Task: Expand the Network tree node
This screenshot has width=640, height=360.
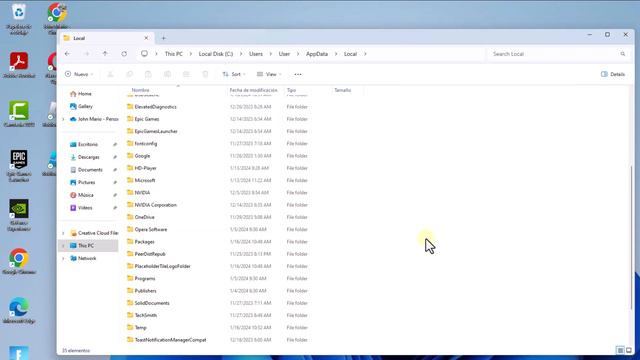Action: (63, 258)
